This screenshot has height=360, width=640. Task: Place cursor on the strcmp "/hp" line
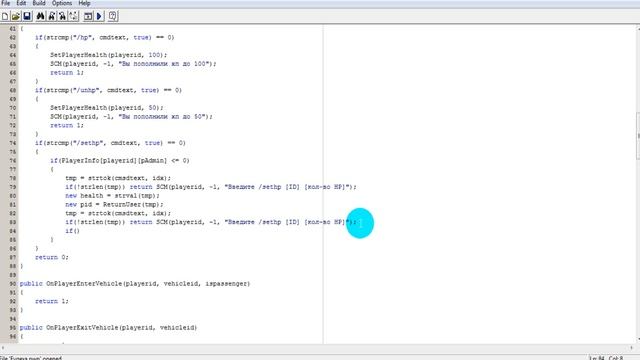[x=104, y=38]
